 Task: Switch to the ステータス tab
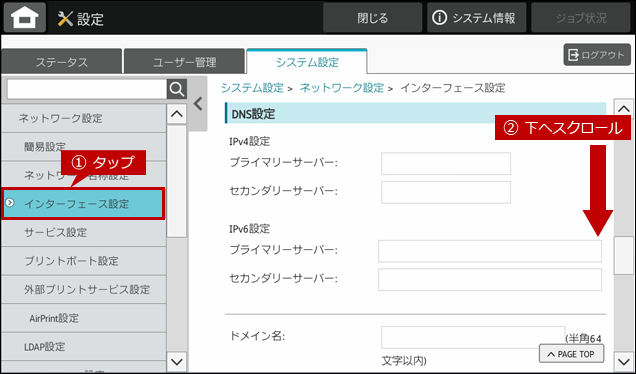pyautogui.click(x=61, y=62)
